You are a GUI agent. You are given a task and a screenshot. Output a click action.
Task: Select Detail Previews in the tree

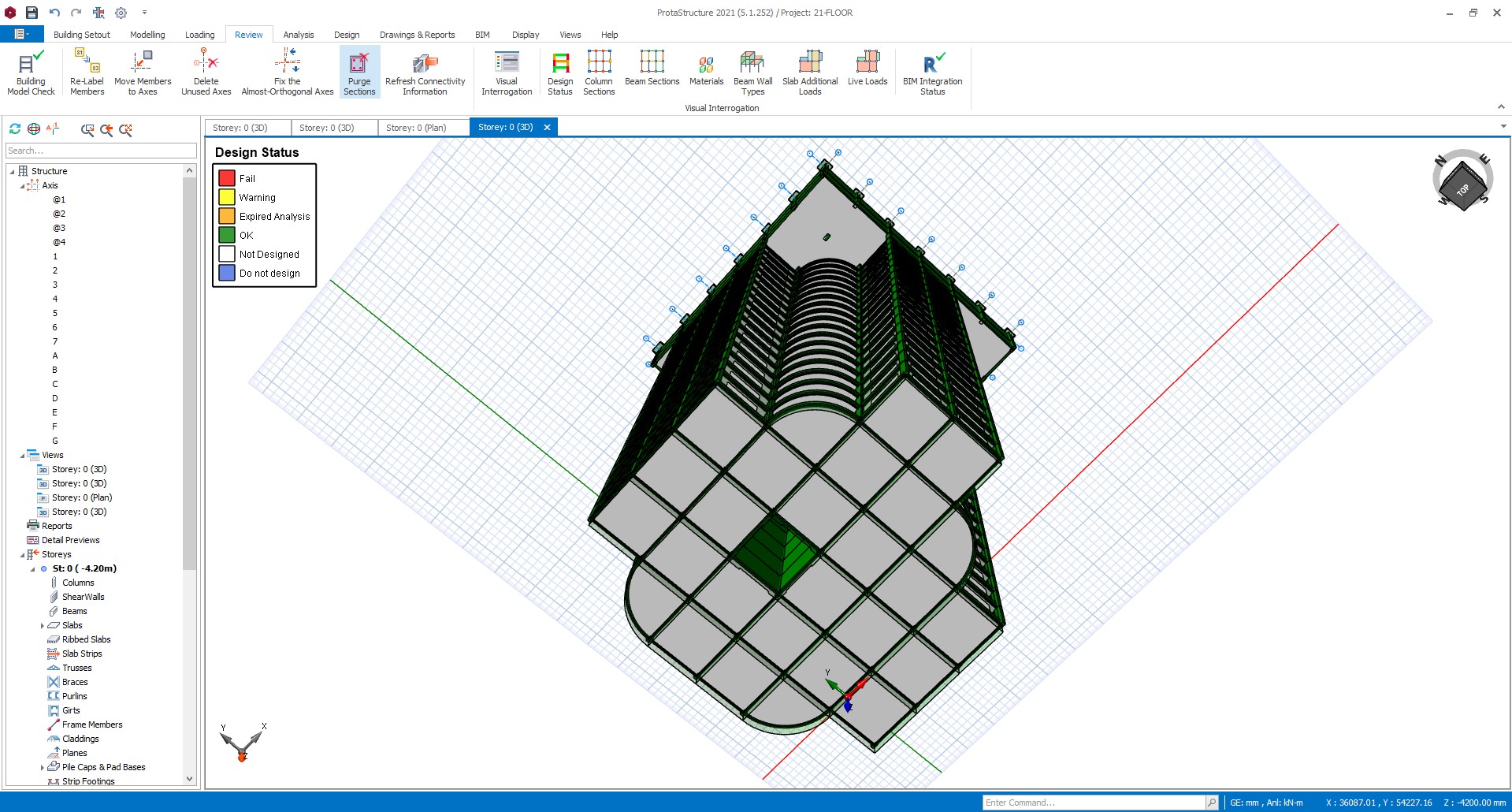point(70,540)
